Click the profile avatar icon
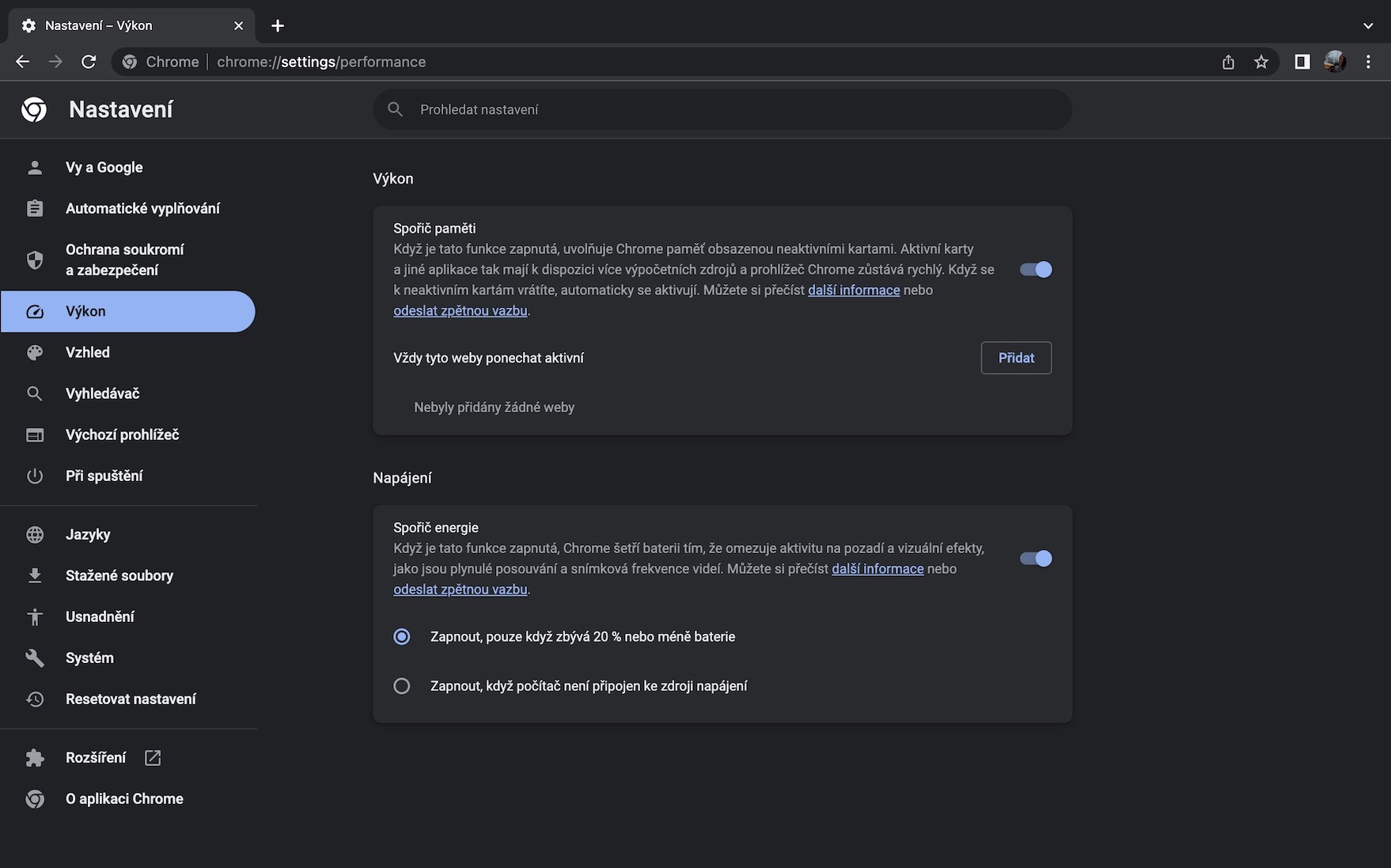Viewport: 1391px width, 868px height. [1335, 62]
